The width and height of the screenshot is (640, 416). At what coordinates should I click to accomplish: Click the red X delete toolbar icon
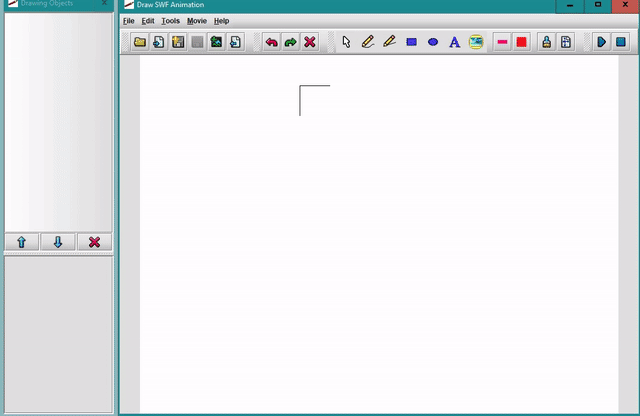coord(310,42)
